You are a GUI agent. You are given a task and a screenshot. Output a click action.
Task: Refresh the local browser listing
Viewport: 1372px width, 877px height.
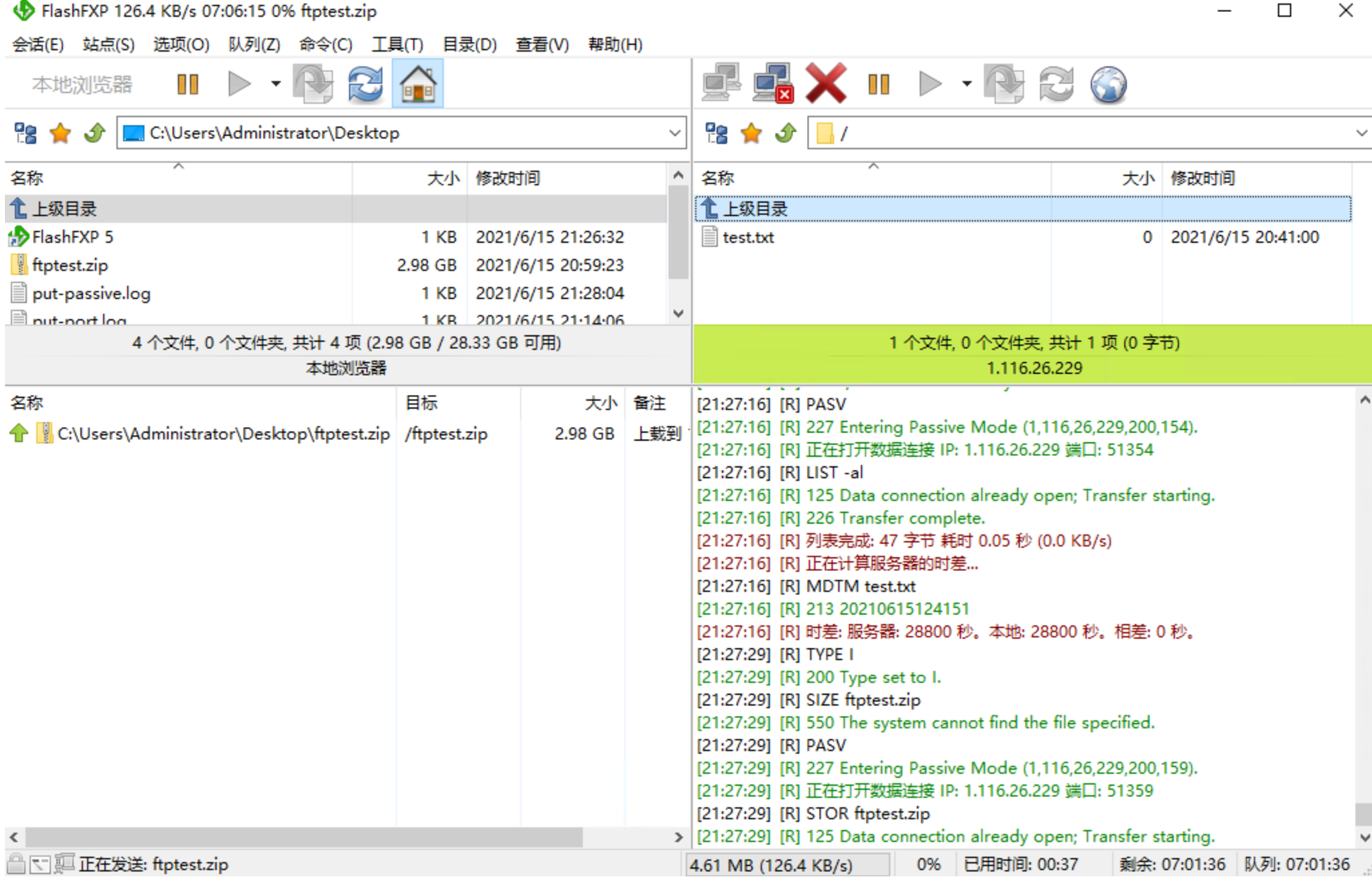[365, 84]
